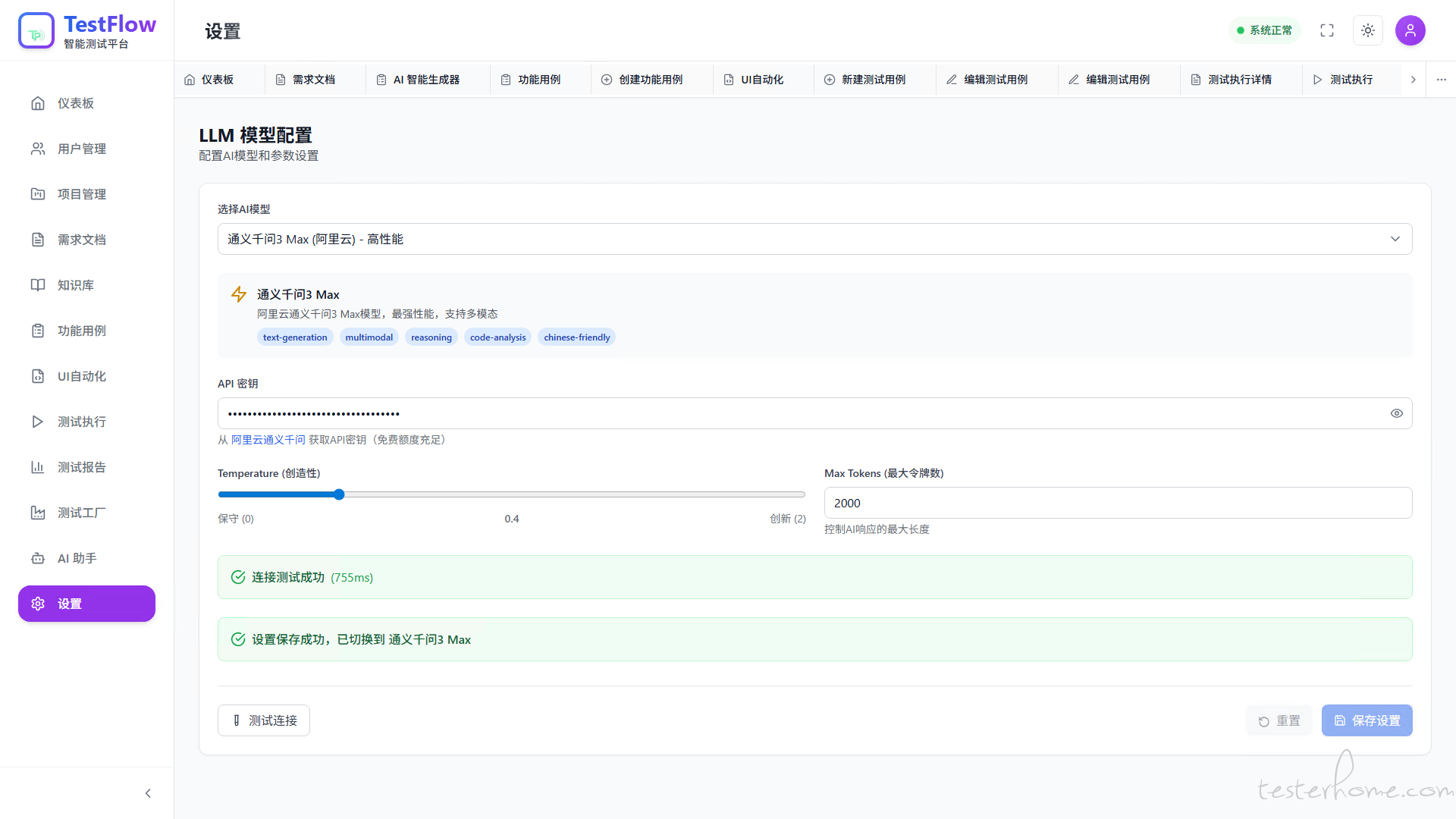Screen dimensions: 1456x819
Task: Switch to 测试执行详情 tab
Action: tap(1239, 80)
